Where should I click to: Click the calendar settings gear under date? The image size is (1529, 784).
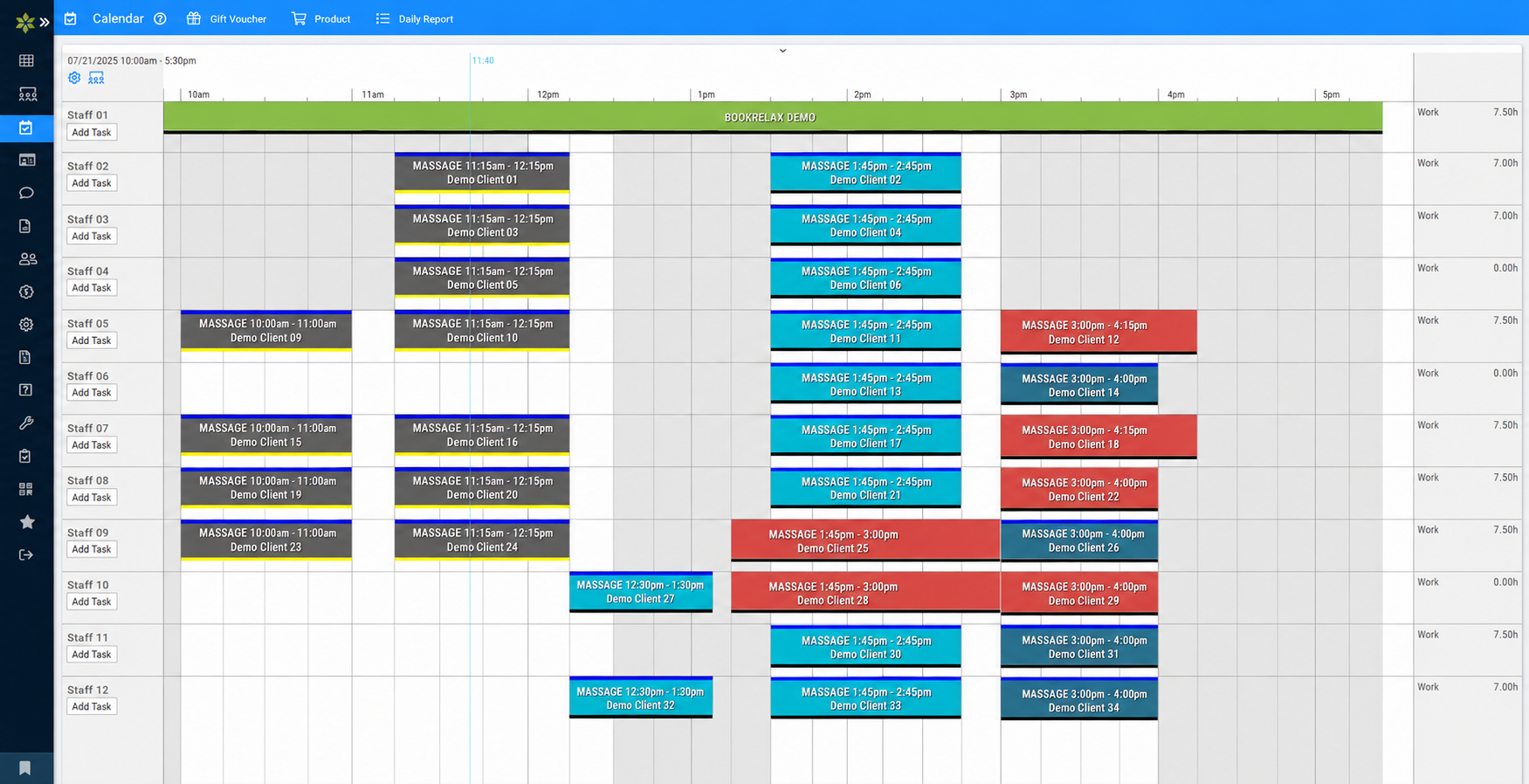click(74, 78)
